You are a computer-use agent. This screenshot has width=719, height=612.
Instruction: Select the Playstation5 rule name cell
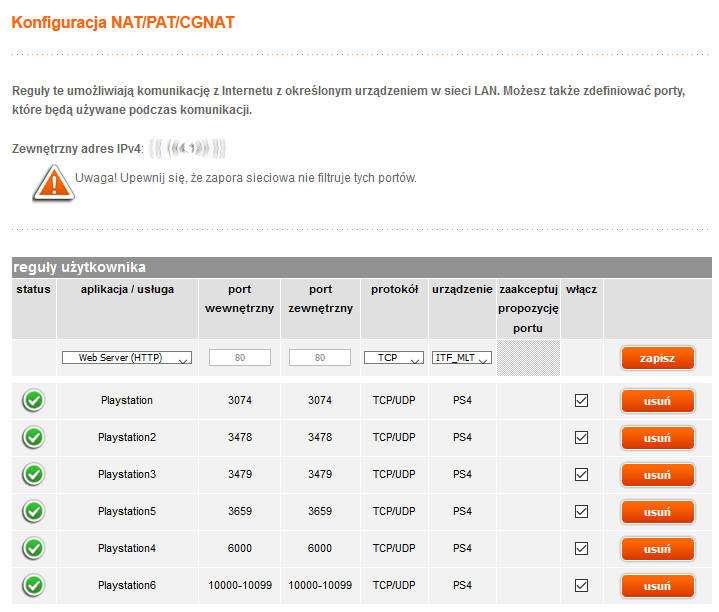[127, 511]
